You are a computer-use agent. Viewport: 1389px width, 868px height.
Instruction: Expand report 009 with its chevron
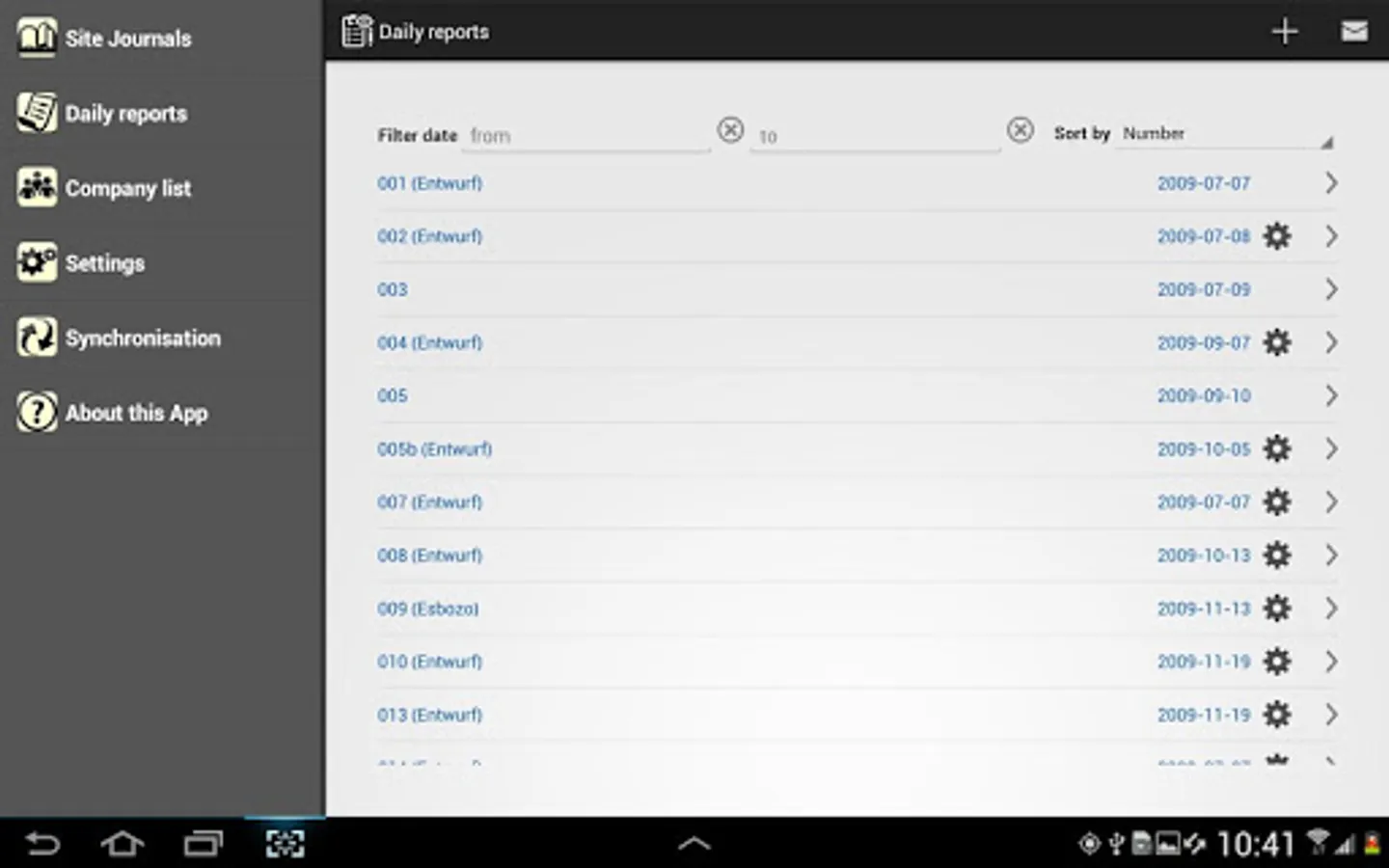[x=1331, y=608]
